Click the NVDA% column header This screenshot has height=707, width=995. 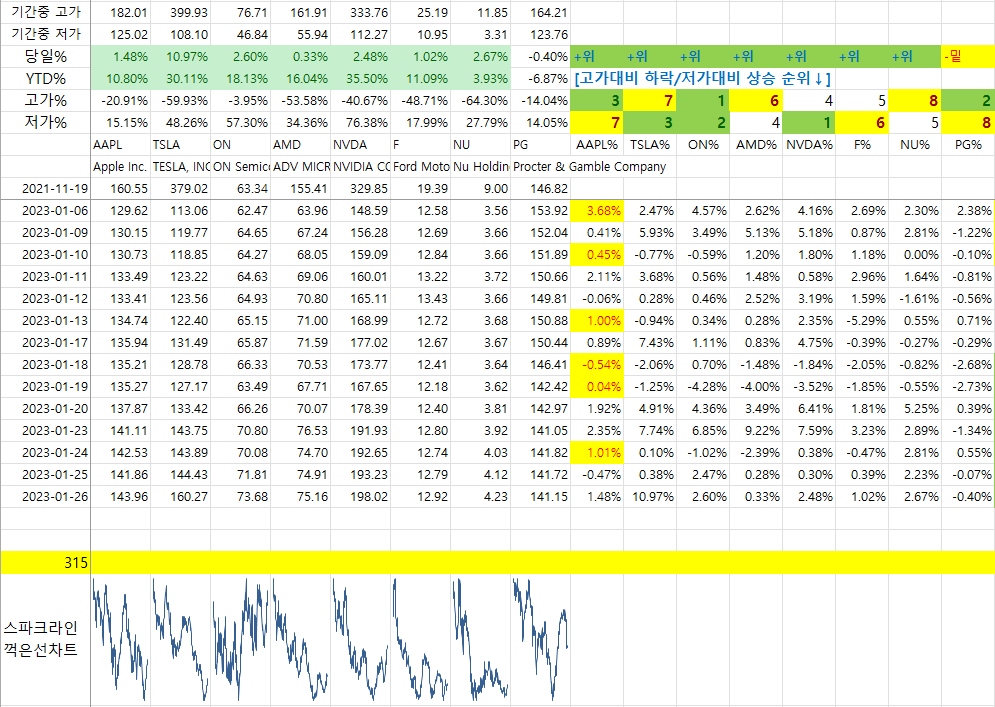(x=806, y=145)
